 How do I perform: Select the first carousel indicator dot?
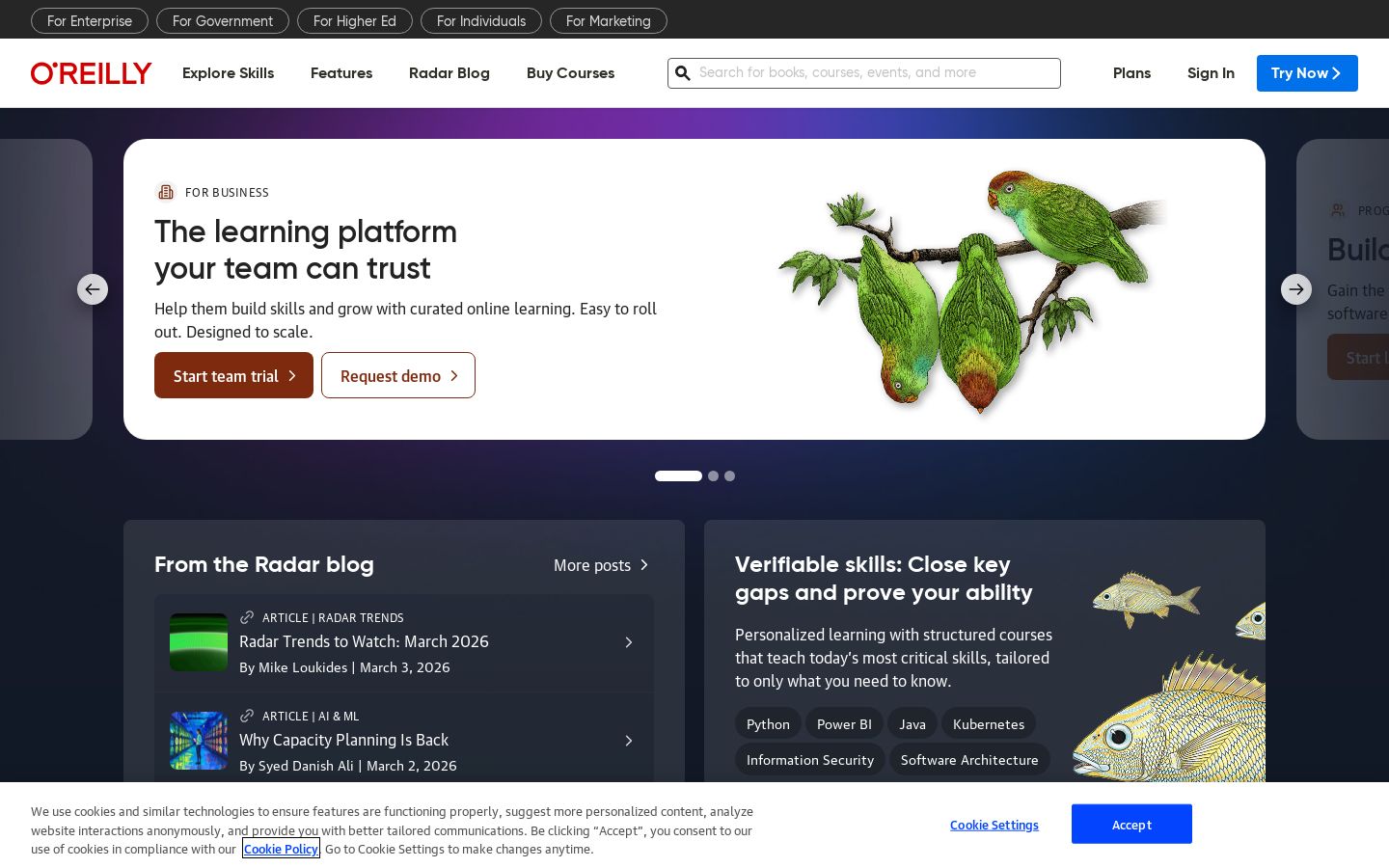[x=678, y=475]
